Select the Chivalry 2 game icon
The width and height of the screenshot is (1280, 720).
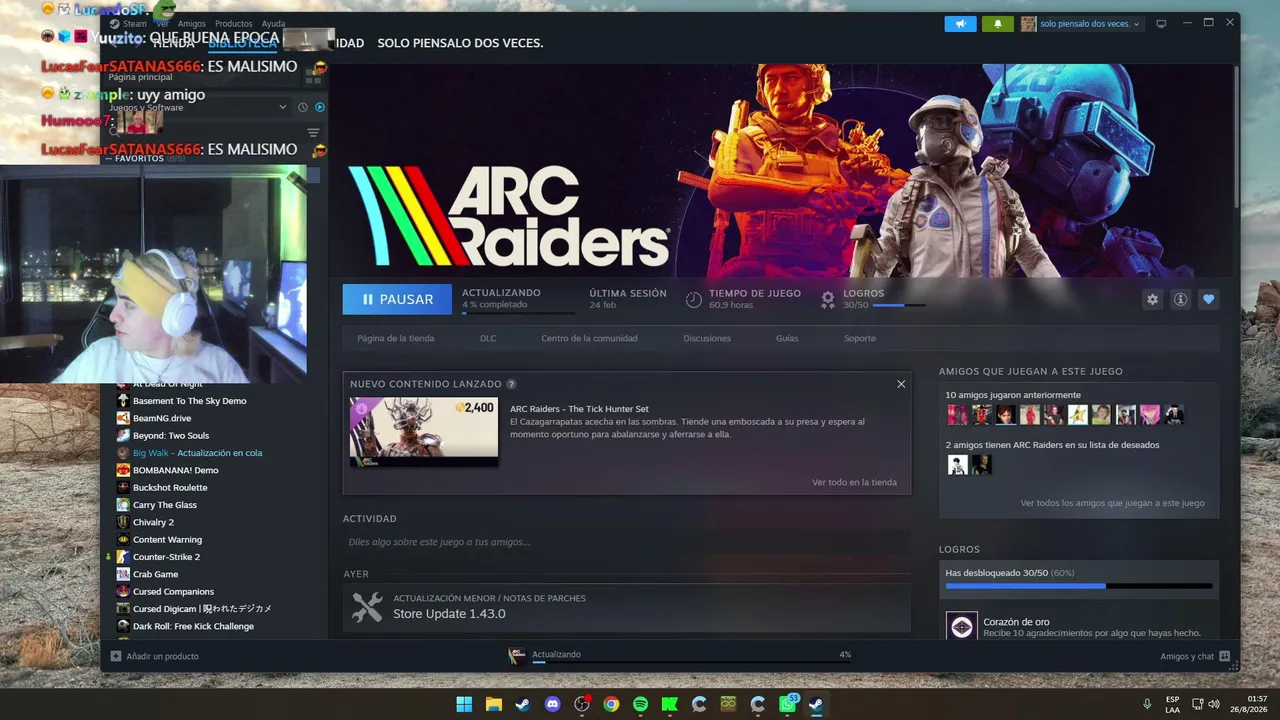123,522
